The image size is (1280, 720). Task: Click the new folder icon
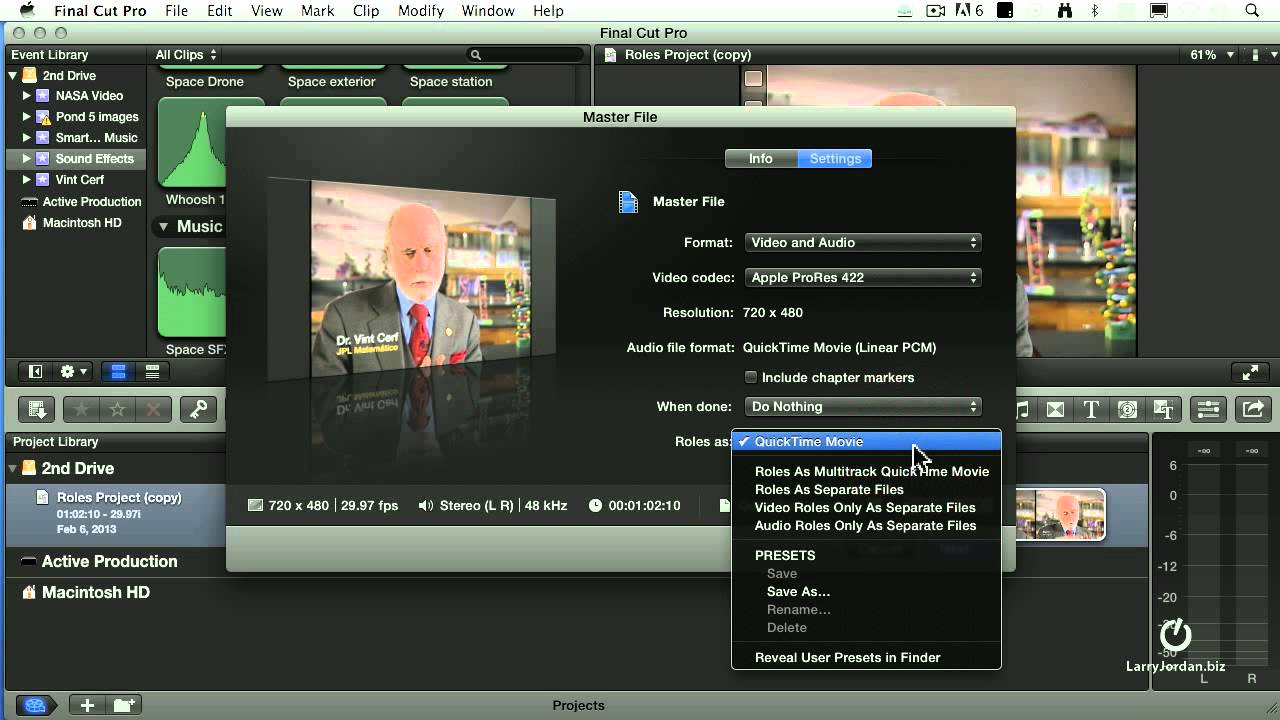124,705
